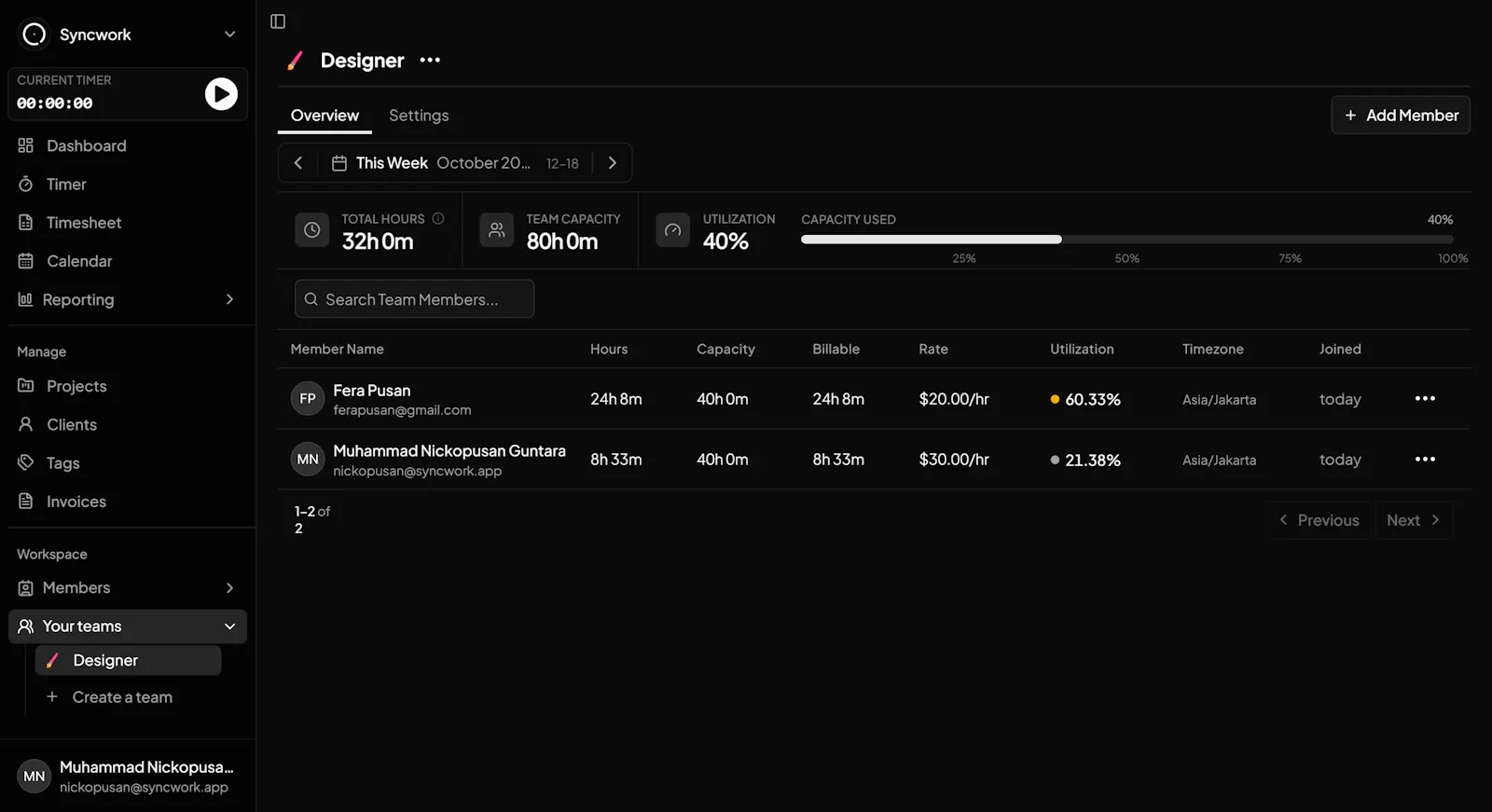Toggle the sidebar panel icon
This screenshot has height=812, width=1492.
pos(278,21)
